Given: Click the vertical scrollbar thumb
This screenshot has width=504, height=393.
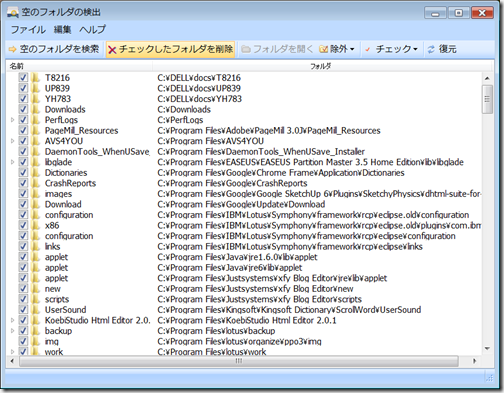Looking at the screenshot, I should tap(487, 99).
